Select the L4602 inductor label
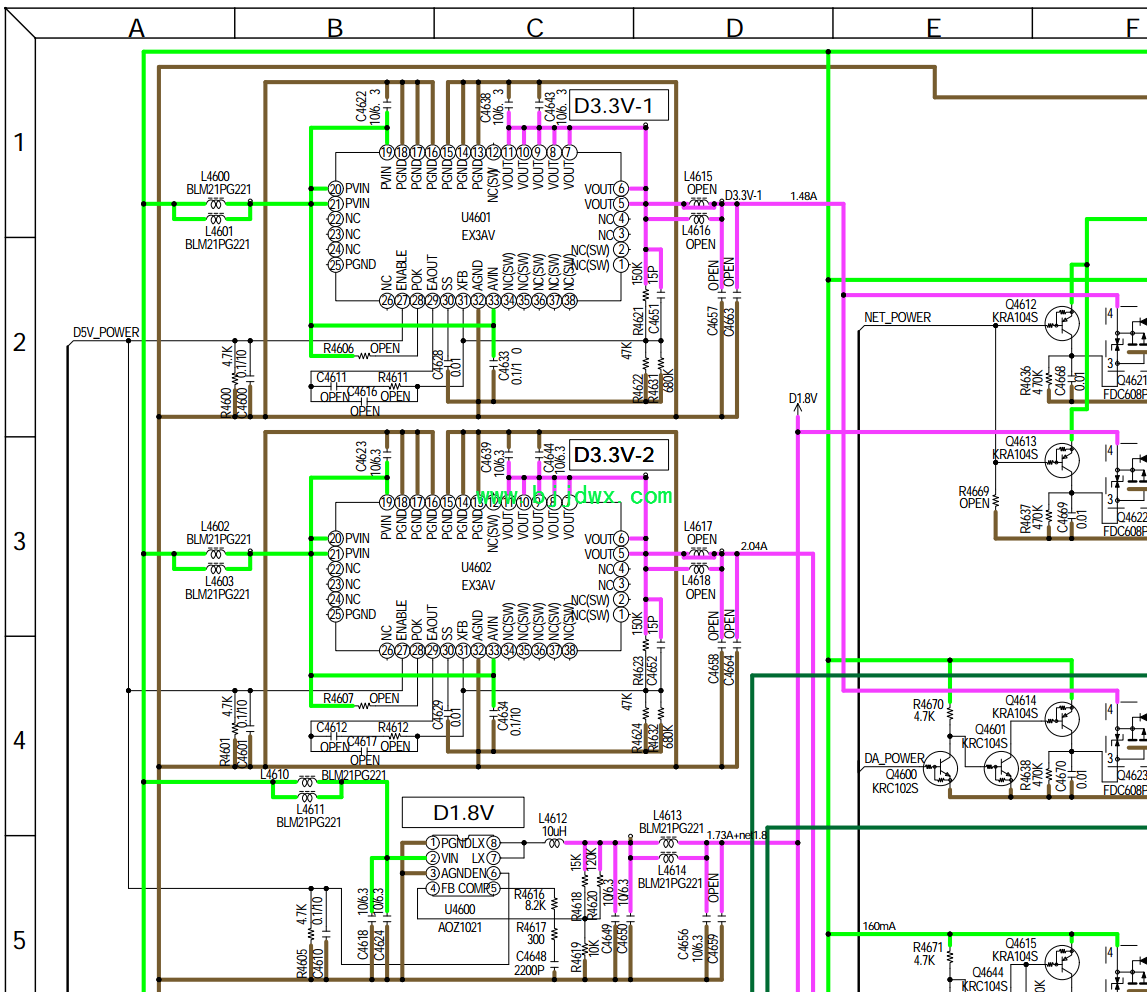 coord(215,527)
